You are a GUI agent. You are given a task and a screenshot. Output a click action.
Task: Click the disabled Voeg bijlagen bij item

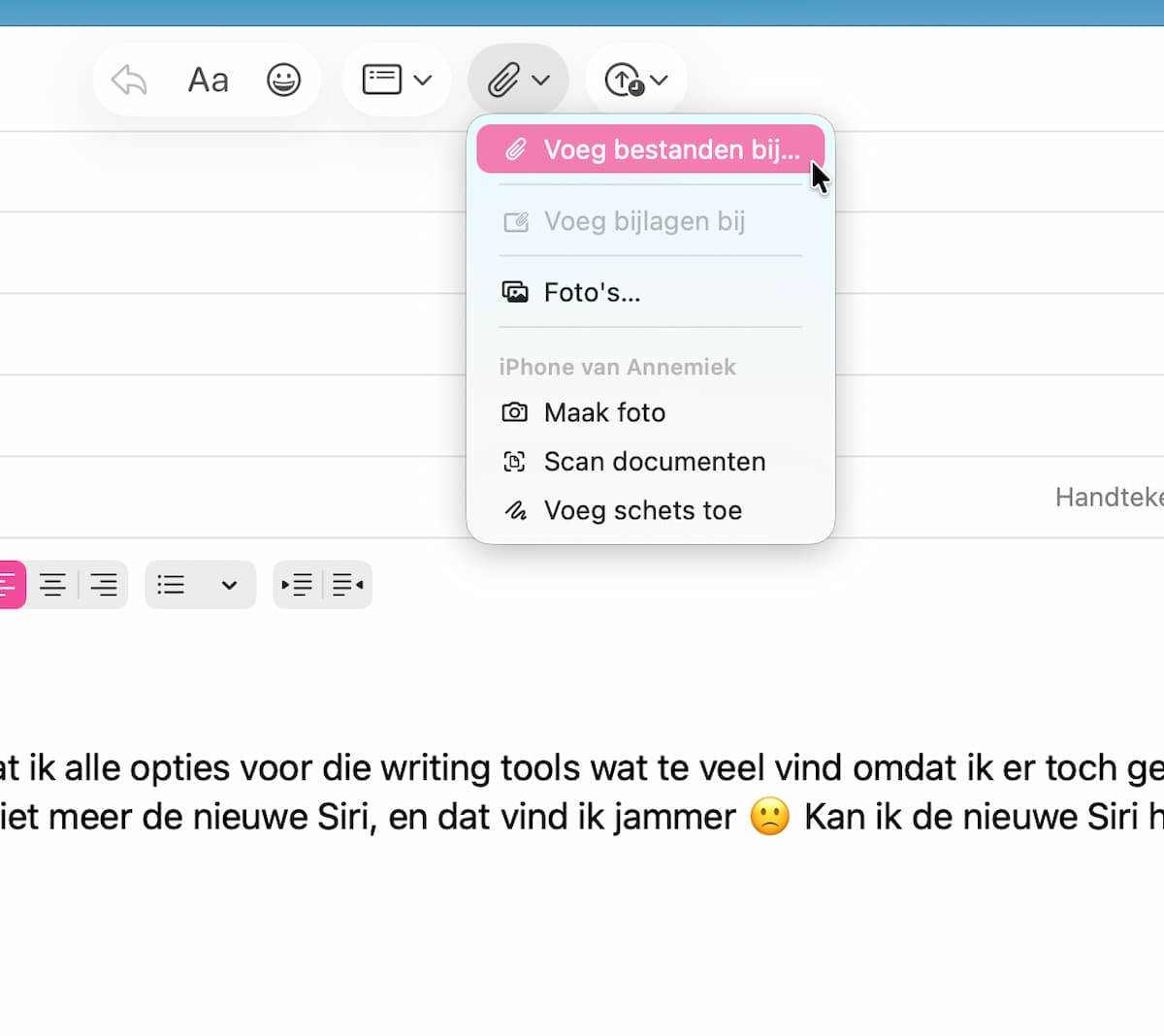644,221
